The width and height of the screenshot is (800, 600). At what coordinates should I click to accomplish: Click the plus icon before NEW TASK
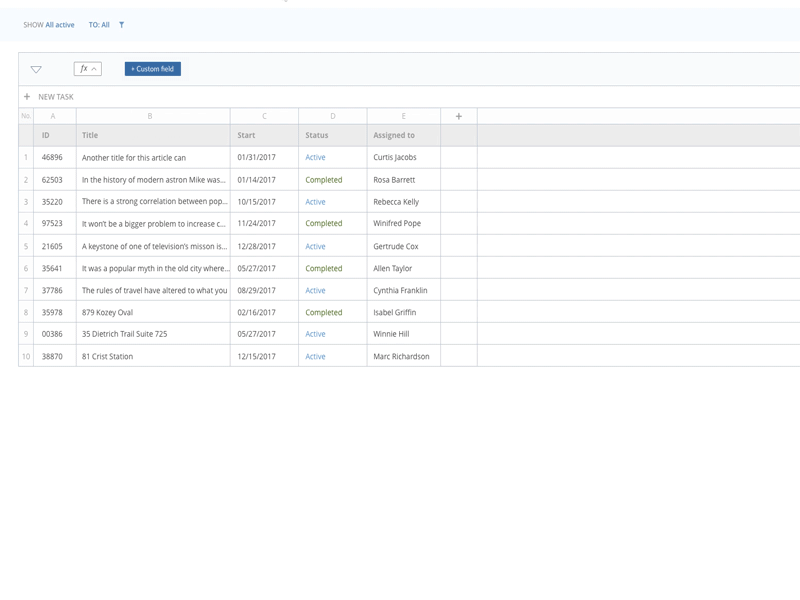point(27,96)
